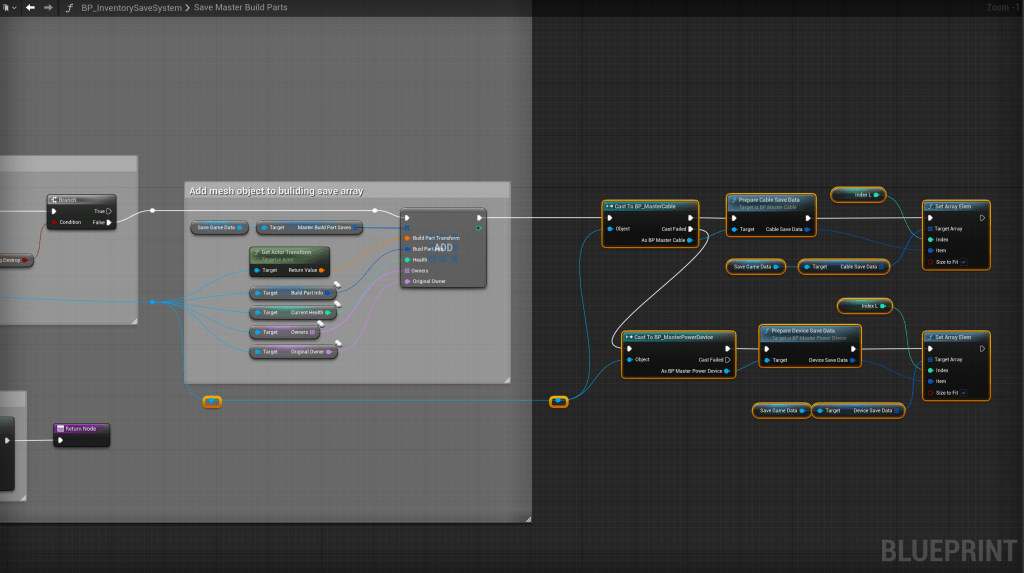Select the Current Health getter node
Image resolution: width=1024 pixels, height=573 pixels.
[x=293, y=313]
